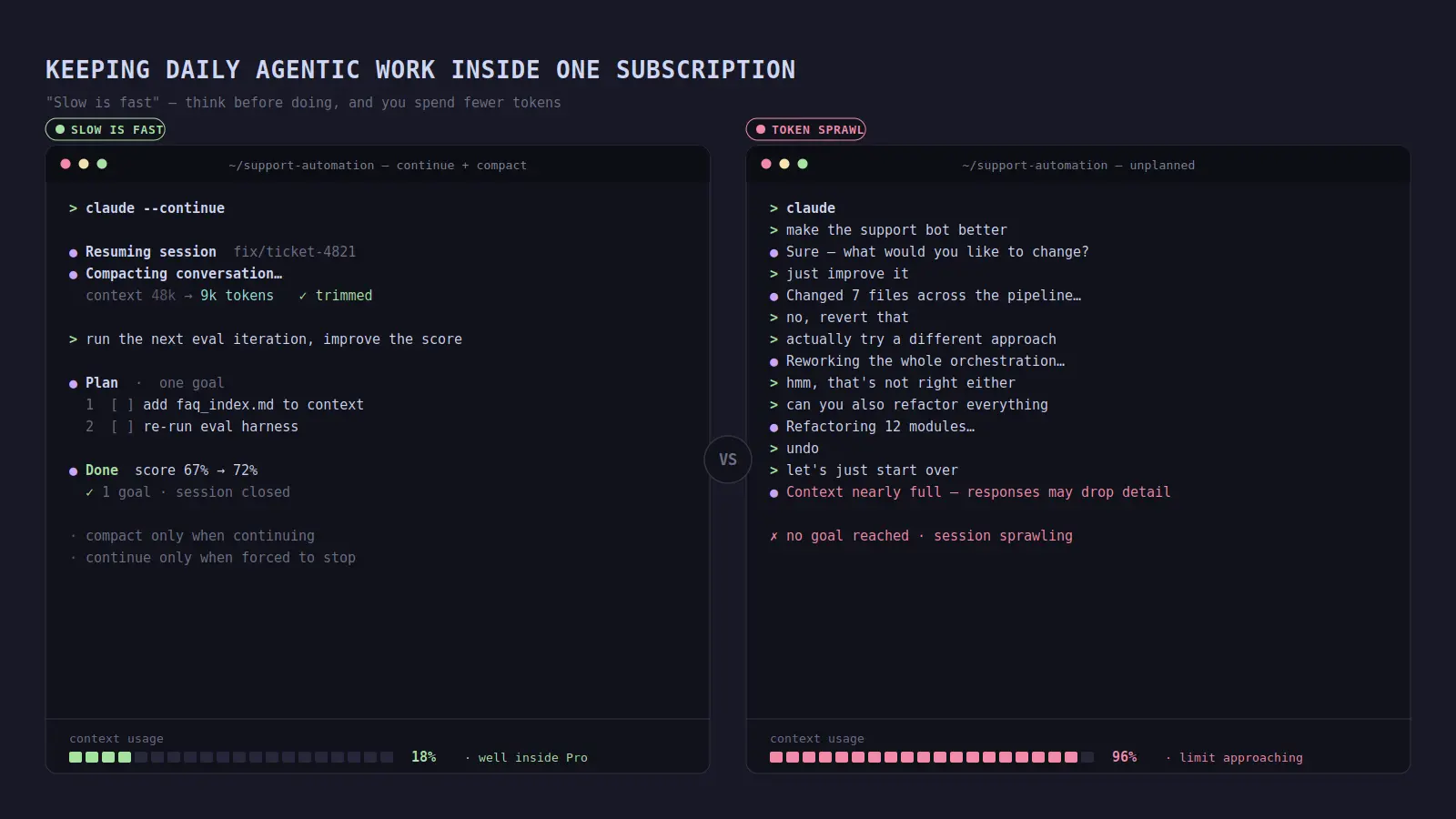Click the 'no goal reached · session sprawling' message

(929, 536)
